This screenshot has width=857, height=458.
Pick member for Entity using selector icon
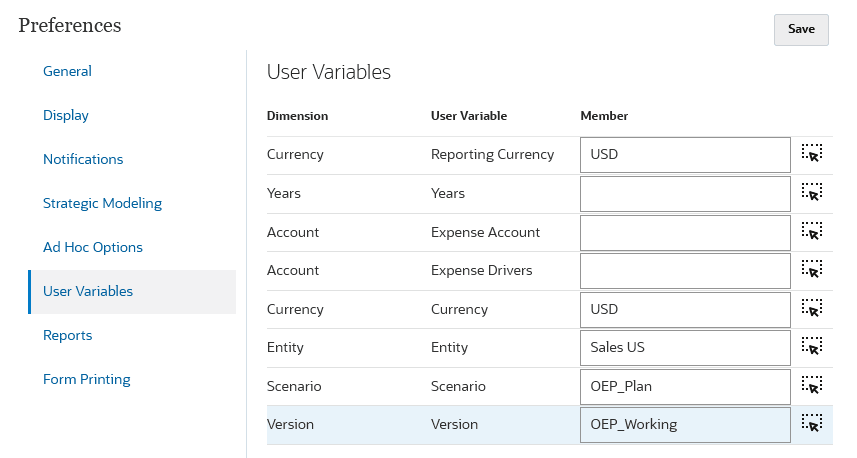(812, 346)
